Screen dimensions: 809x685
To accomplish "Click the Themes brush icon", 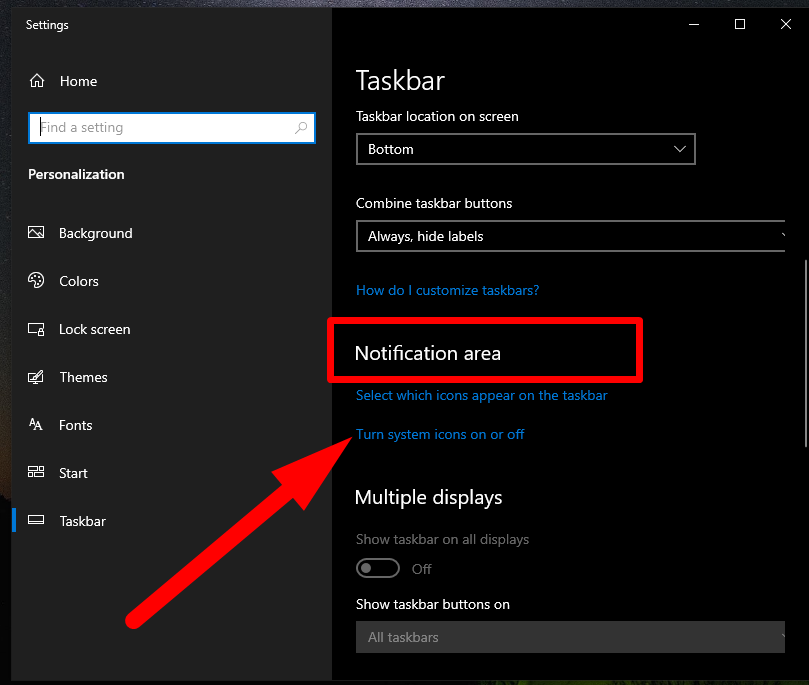I will point(36,377).
